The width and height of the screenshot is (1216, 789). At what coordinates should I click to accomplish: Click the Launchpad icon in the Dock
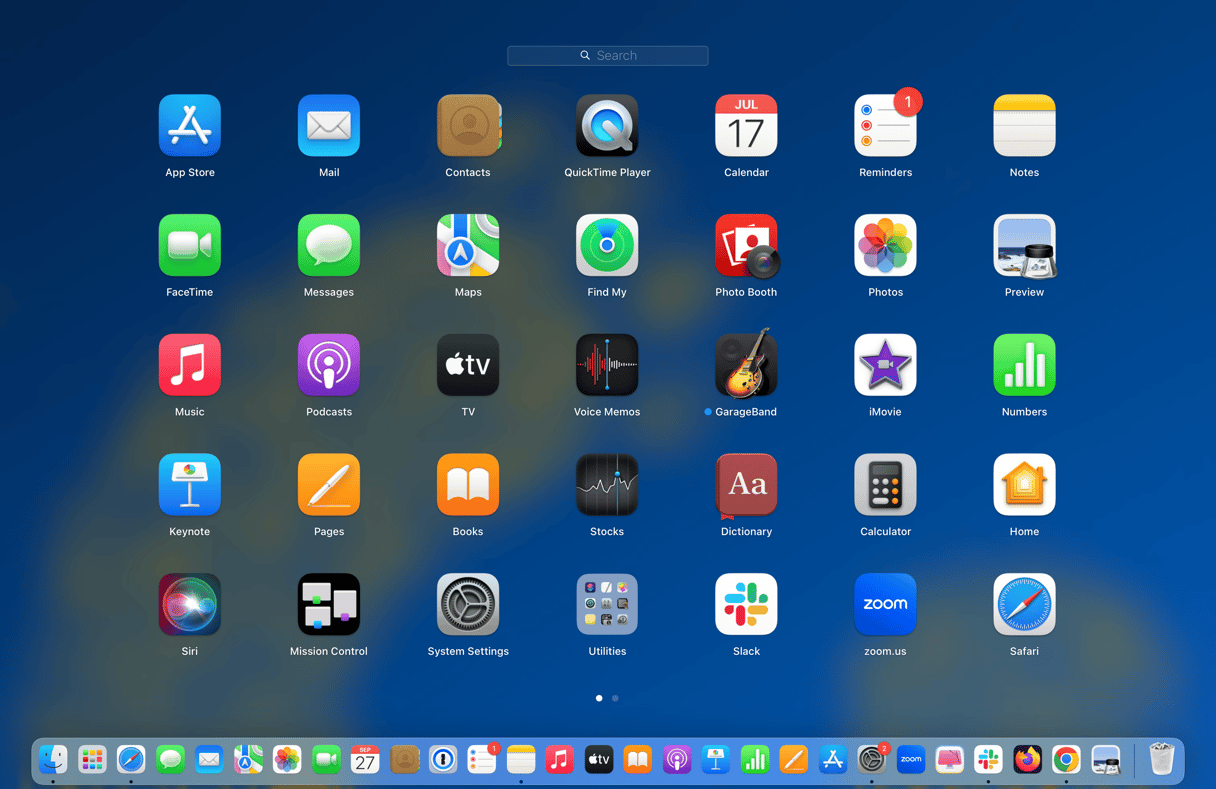click(x=92, y=760)
